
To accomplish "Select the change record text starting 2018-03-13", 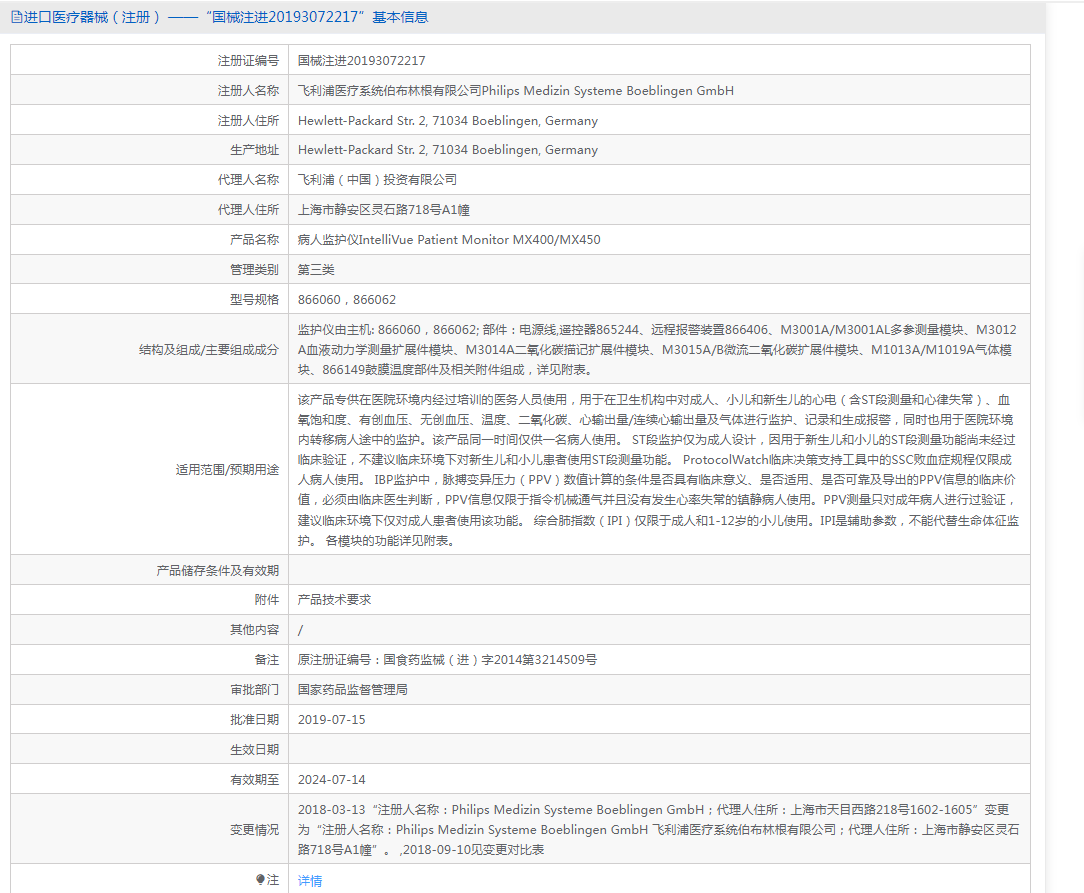I will click(658, 829).
